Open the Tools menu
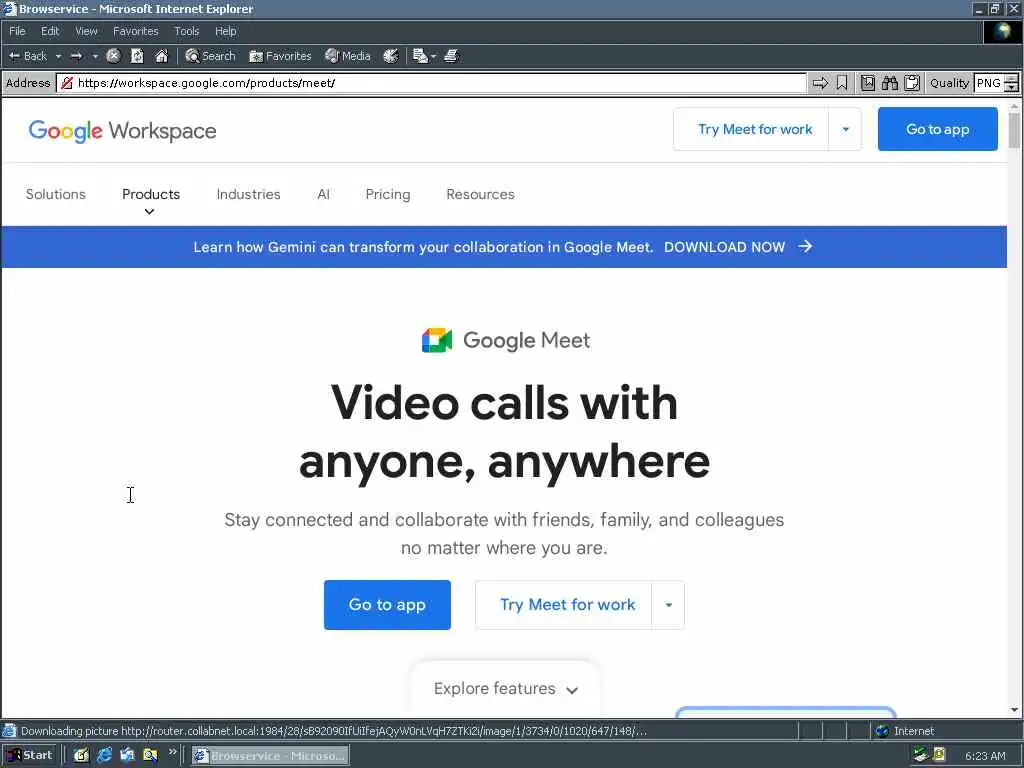The height and width of the screenshot is (768, 1024). pos(186,31)
